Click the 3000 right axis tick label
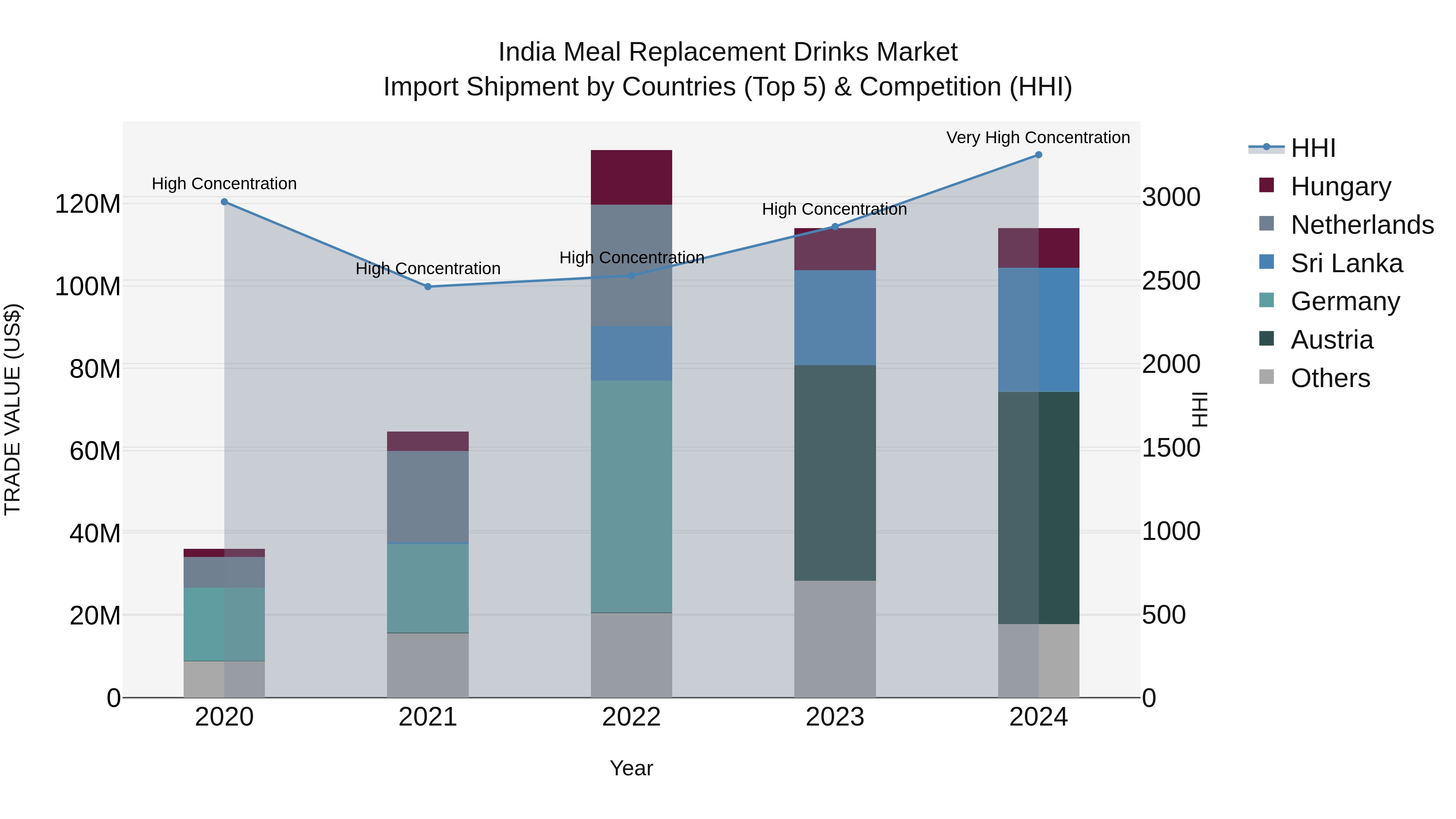Image resolution: width=1456 pixels, height=819 pixels. [x=1171, y=197]
